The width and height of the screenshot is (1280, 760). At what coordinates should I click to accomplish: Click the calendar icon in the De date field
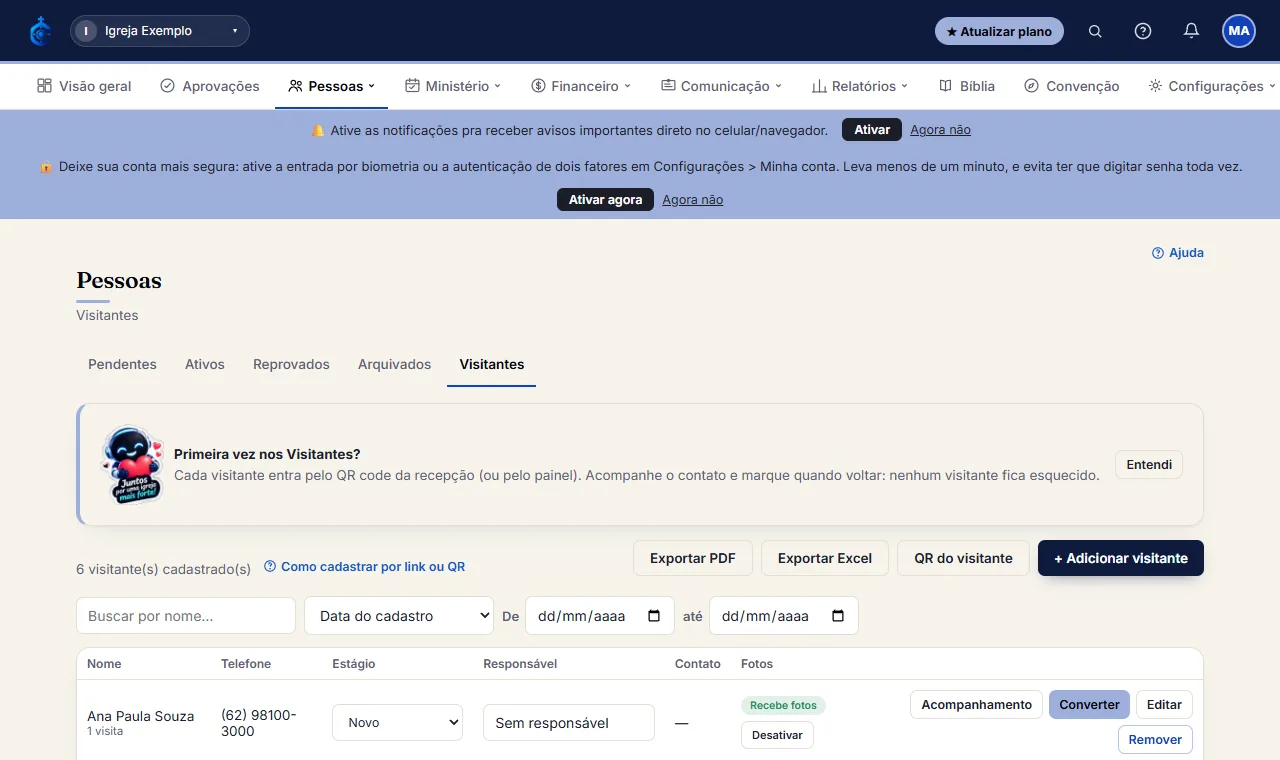pyautogui.click(x=654, y=616)
